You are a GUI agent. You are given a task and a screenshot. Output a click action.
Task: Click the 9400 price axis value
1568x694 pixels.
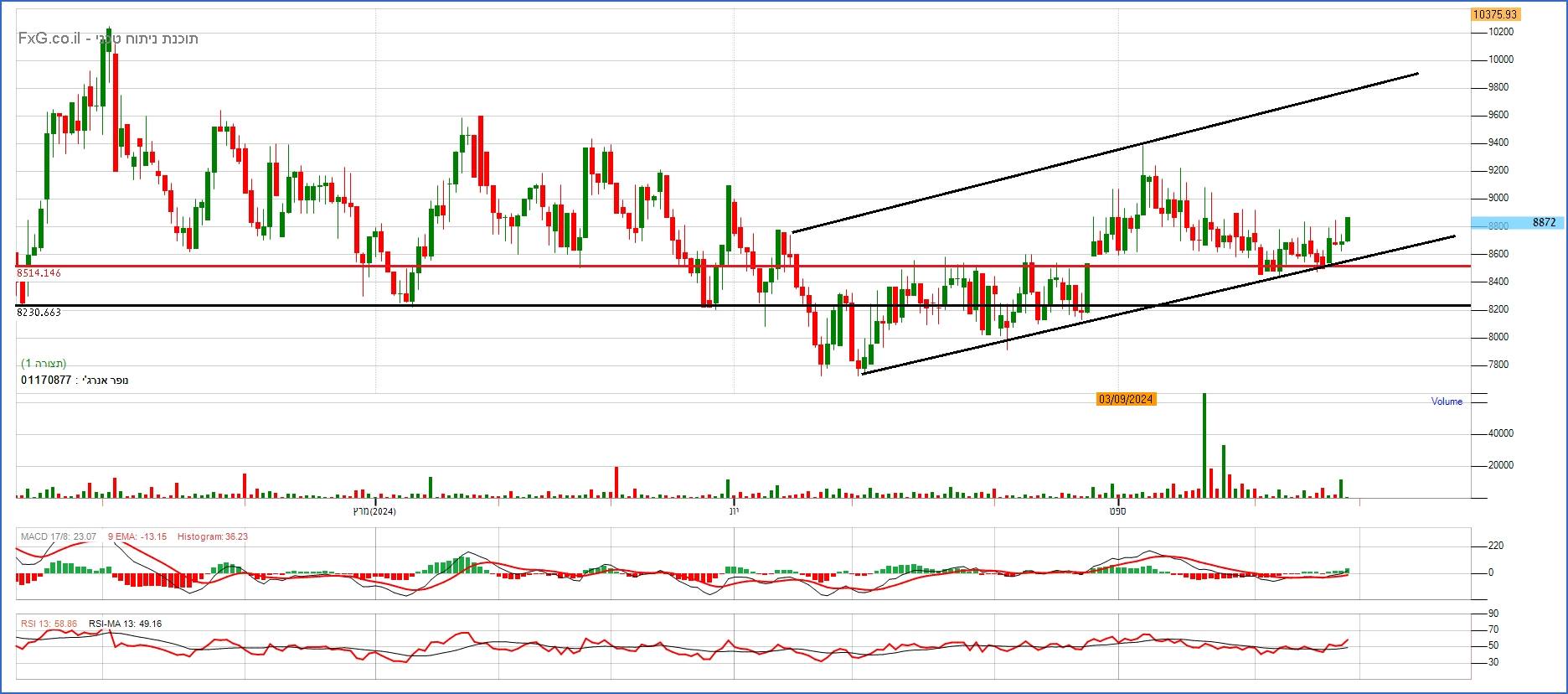click(1498, 142)
